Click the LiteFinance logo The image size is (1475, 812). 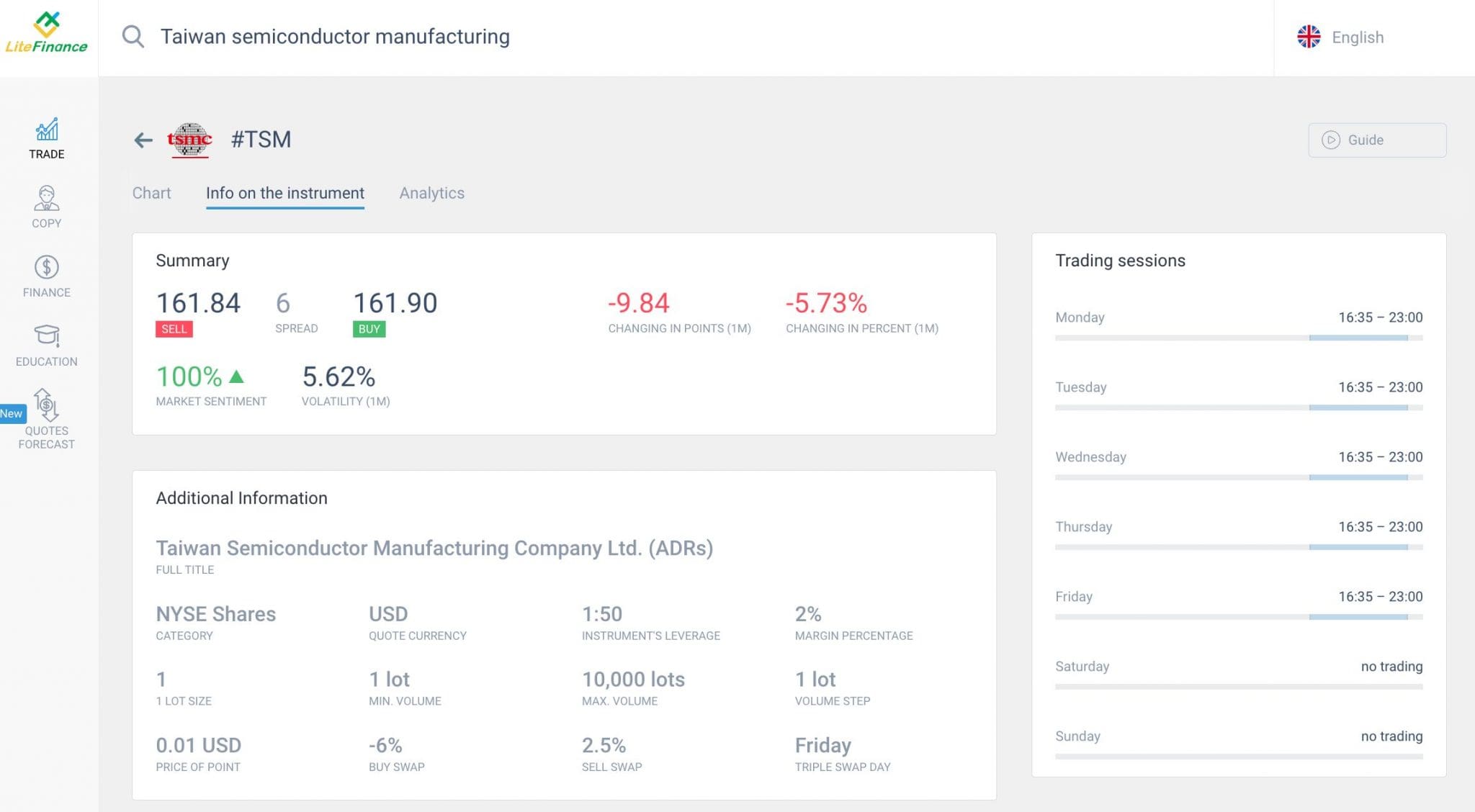pyautogui.click(x=47, y=33)
